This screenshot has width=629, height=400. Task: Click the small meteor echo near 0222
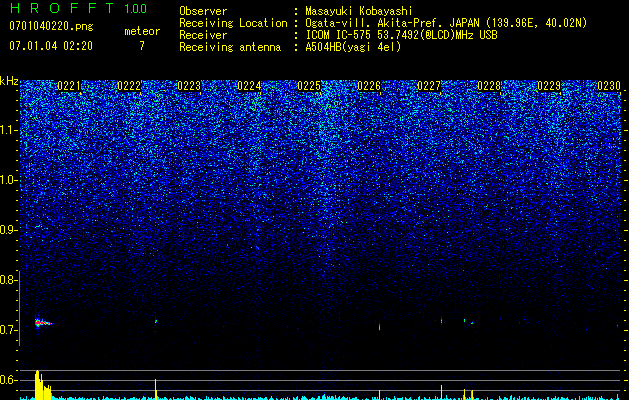click(156, 321)
